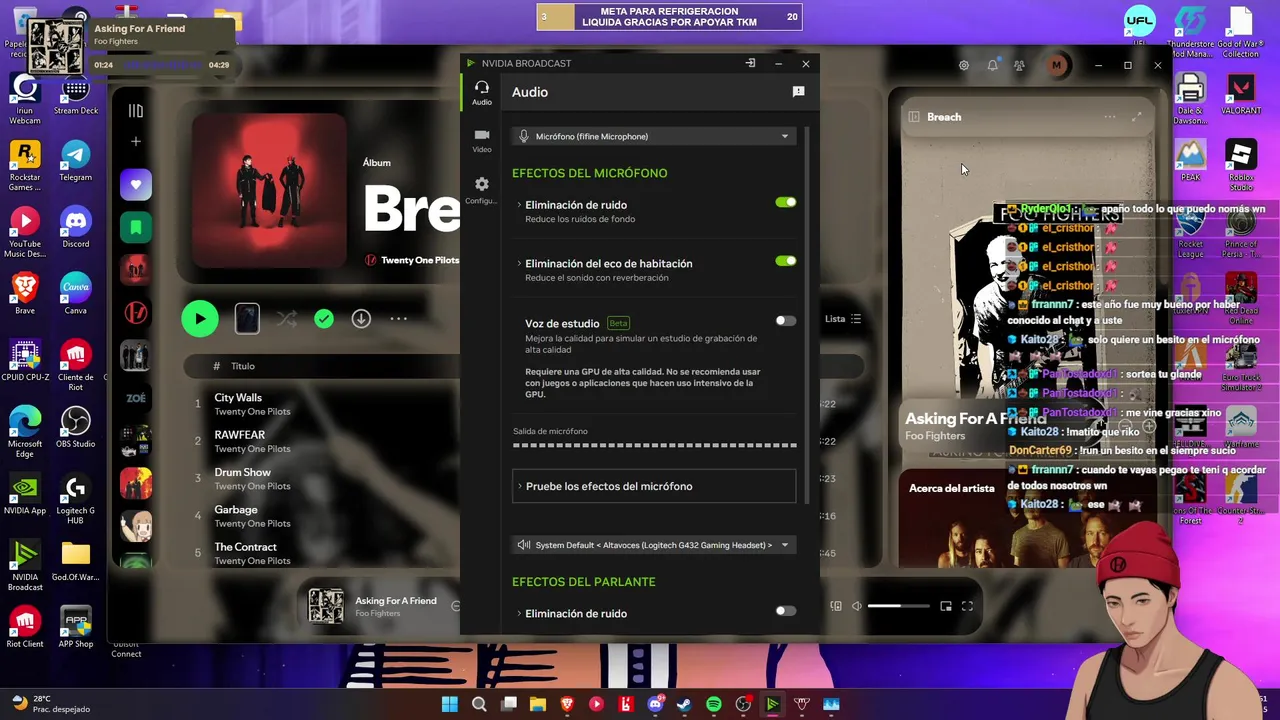Expand the microphone Eliminación de ruido chevron
The image size is (1280, 720).
point(519,205)
